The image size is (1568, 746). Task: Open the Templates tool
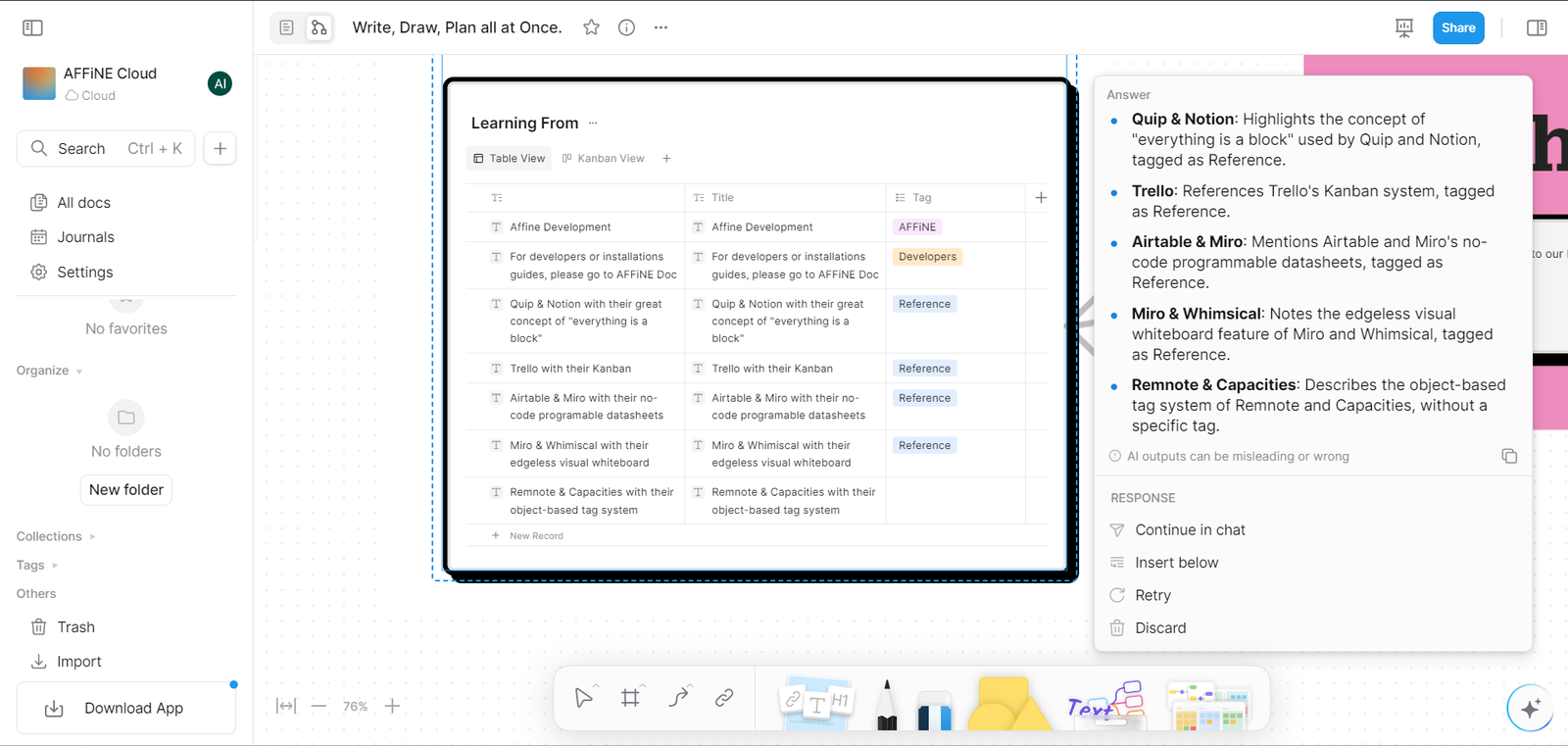coord(1208,706)
